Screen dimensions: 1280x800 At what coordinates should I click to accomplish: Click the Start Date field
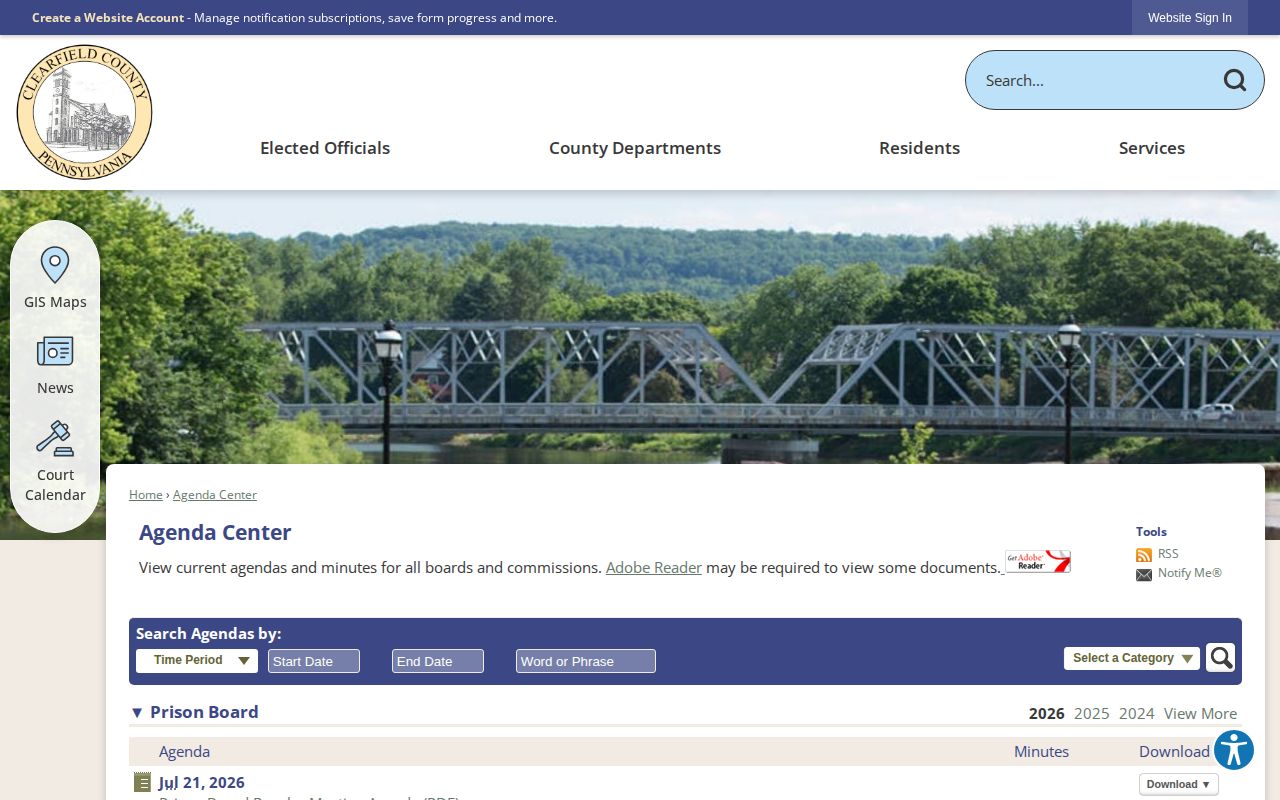click(314, 661)
